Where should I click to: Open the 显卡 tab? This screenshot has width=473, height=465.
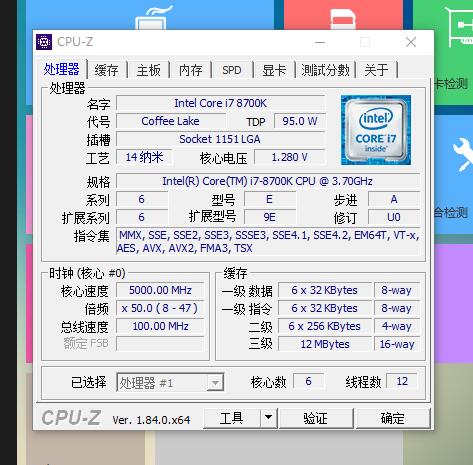click(x=274, y=70)
